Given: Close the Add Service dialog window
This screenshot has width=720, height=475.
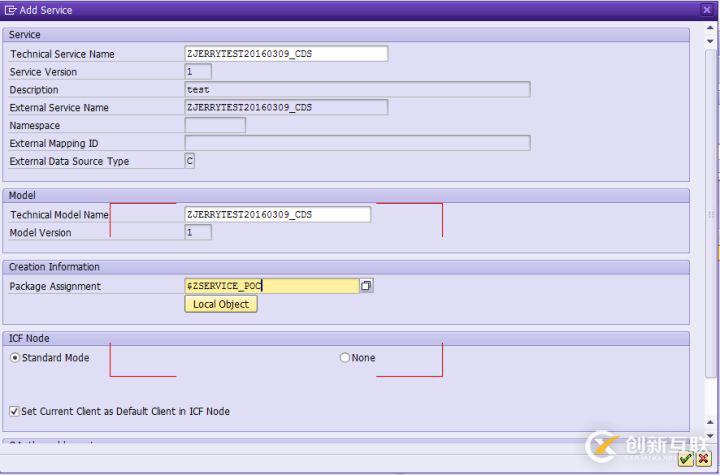Looking at the screenshot, I should tap(707, 10).
